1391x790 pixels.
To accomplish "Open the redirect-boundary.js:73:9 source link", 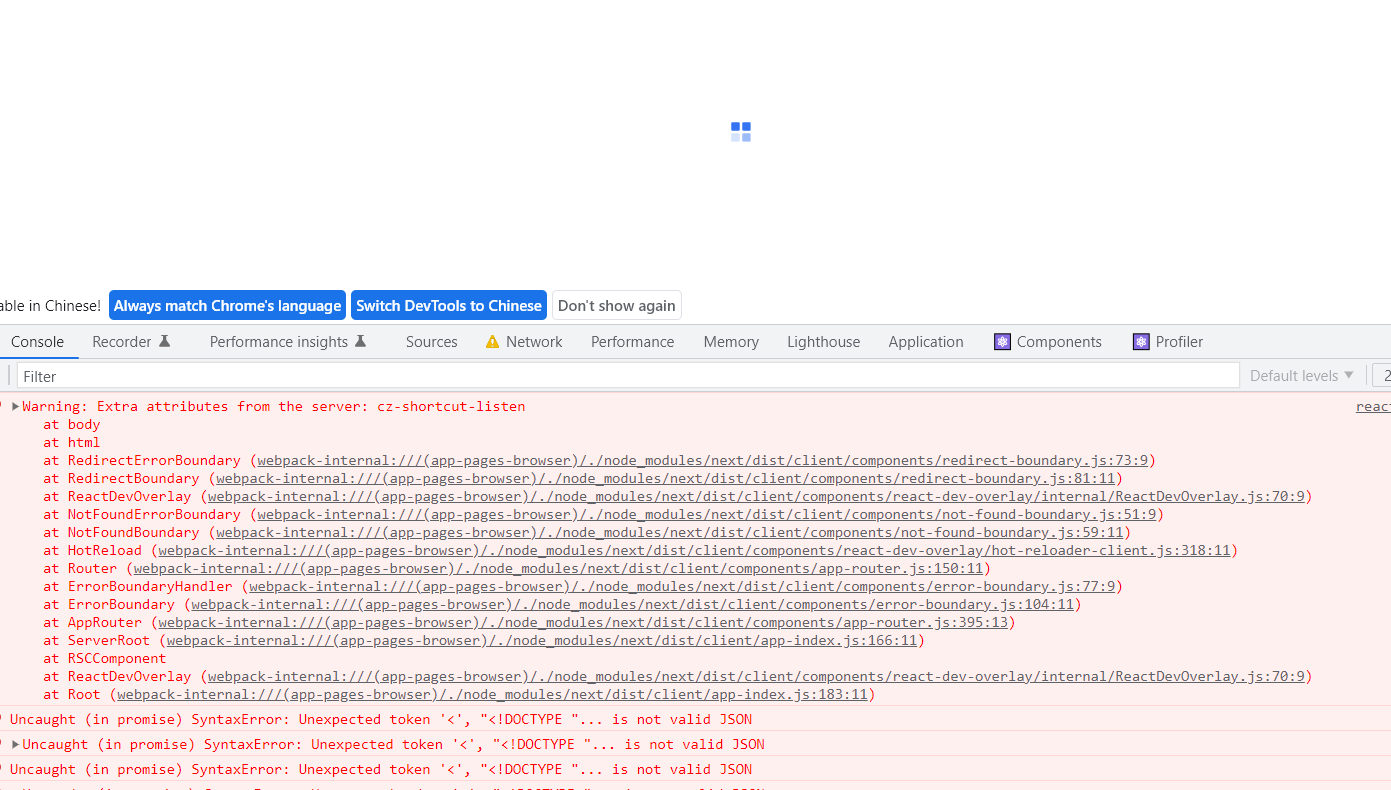I will (x=700, y=460).
